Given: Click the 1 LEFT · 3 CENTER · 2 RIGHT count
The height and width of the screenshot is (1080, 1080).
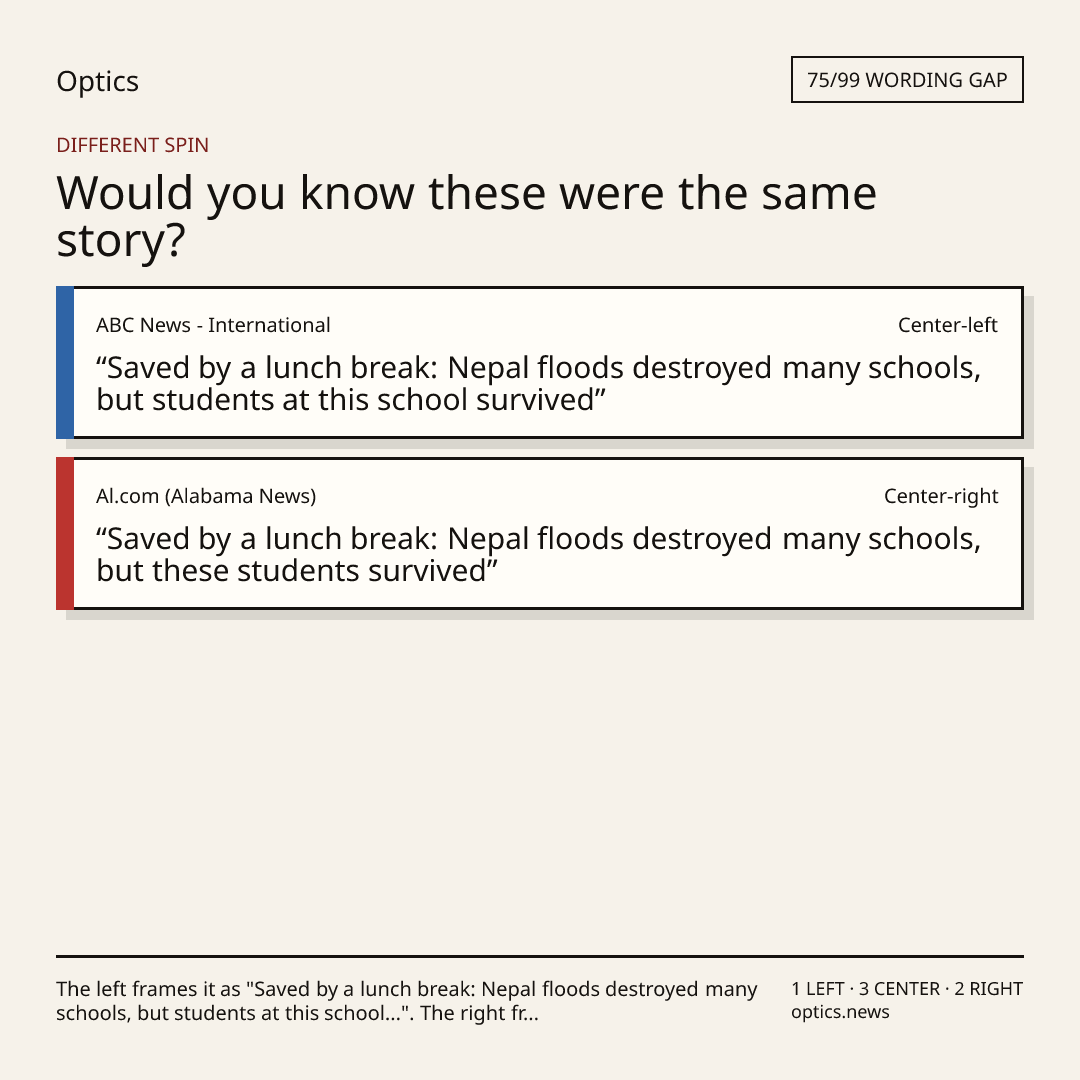Looking at the screenshot, I should [x=907, y=989].
